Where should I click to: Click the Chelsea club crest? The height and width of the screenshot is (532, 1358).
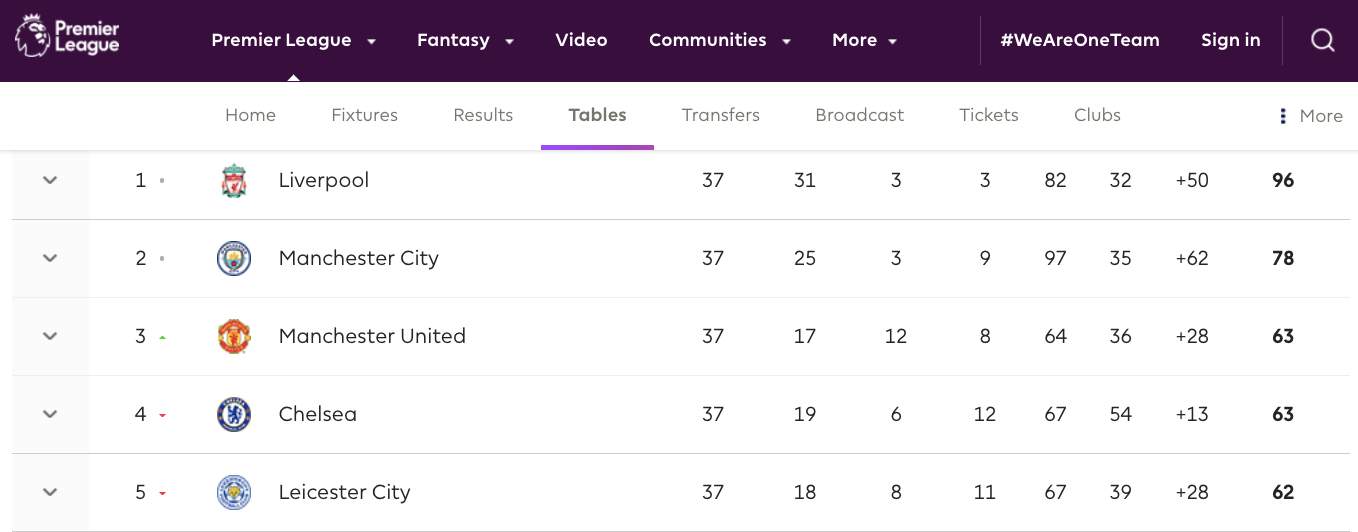234,415
